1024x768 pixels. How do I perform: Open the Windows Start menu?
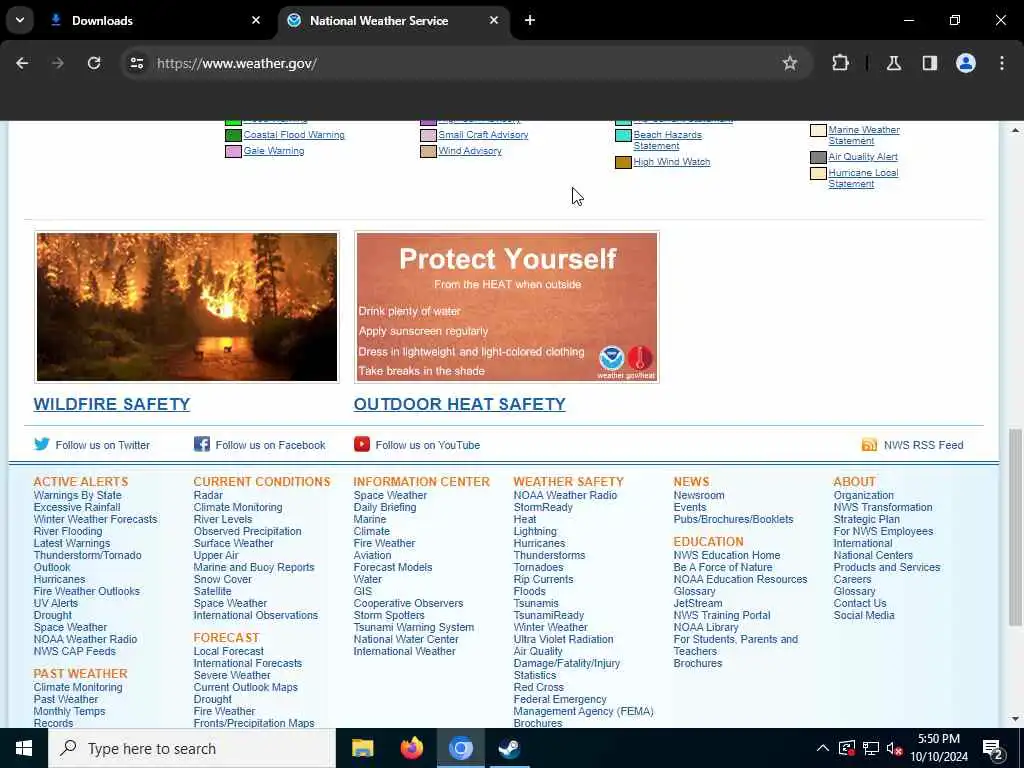click(x=24, y=748)
